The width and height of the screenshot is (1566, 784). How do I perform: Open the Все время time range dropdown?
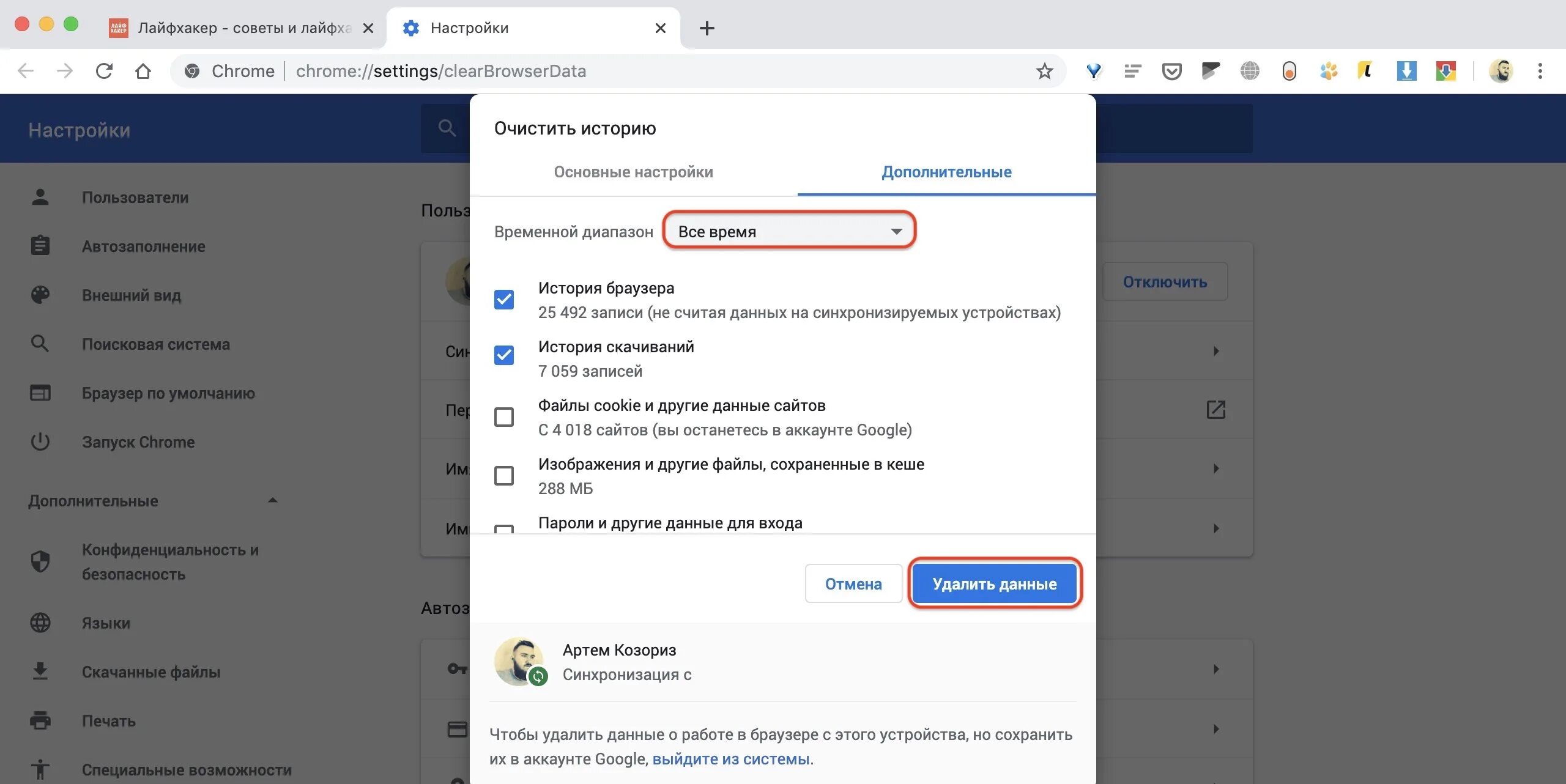click(x=789, y=232)
